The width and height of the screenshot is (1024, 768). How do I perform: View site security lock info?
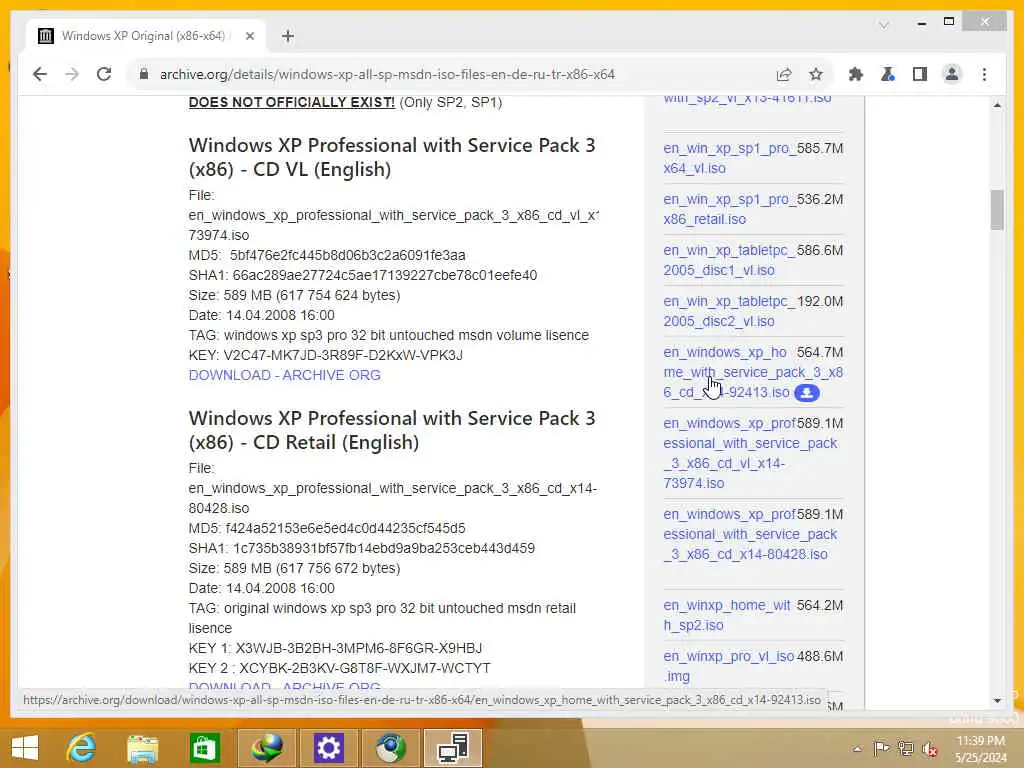(x=144, y=74)
